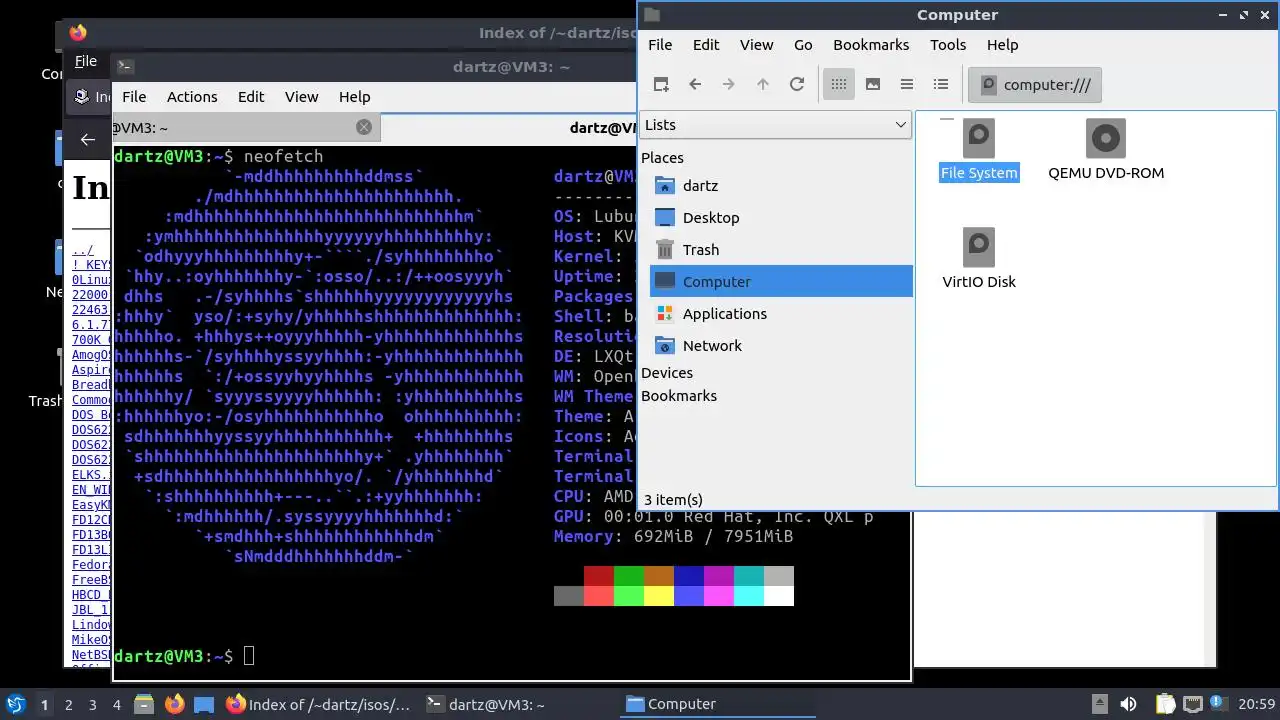Open the terminal Actions menu
The image size is (1280, 720).
192,96
